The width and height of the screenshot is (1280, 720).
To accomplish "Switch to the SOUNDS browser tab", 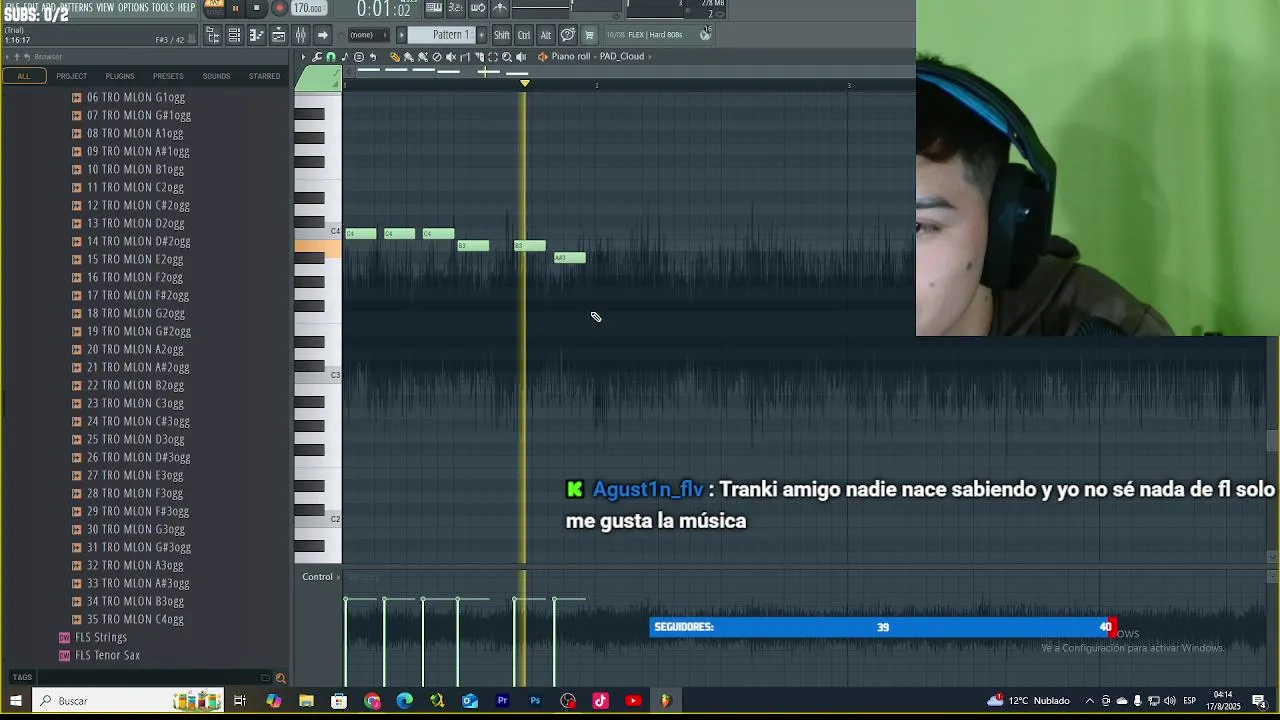I will 216,77.
